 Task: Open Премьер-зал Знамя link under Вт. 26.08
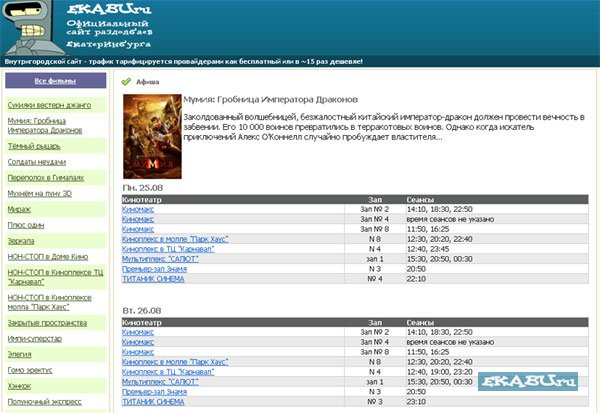[155, 392]
